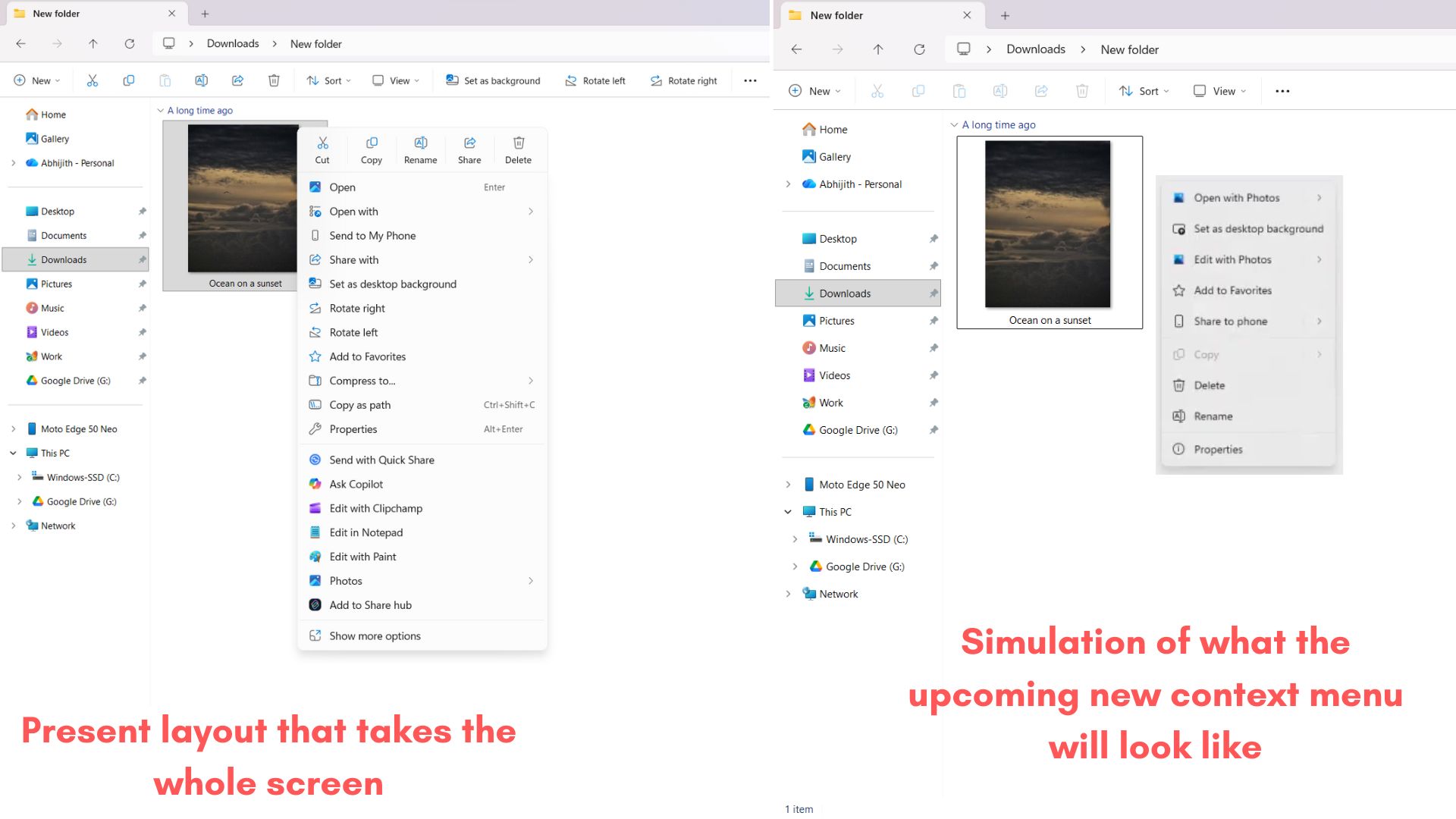Screen dimensions: 1456x819
Task: Open the three-dots menu in right toolbar
Action: [1282, 91]
